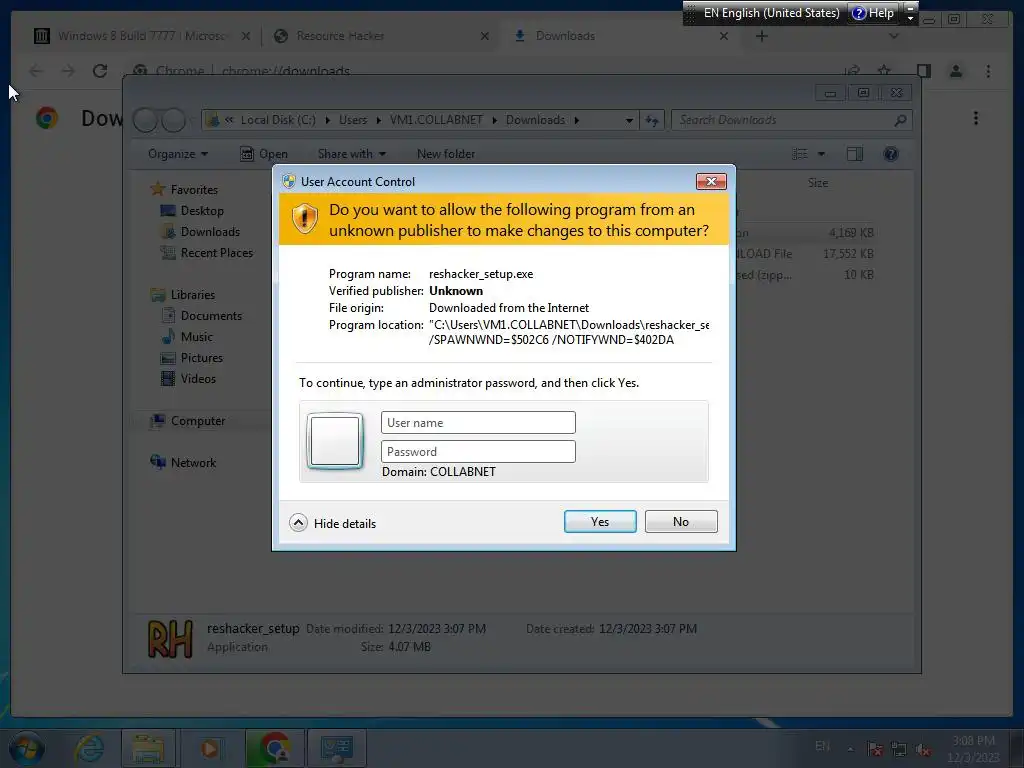Screen dimensions: 1024x768
Task: Open Windows Media Player taskbar icon
Action: [x=210, y=748]
